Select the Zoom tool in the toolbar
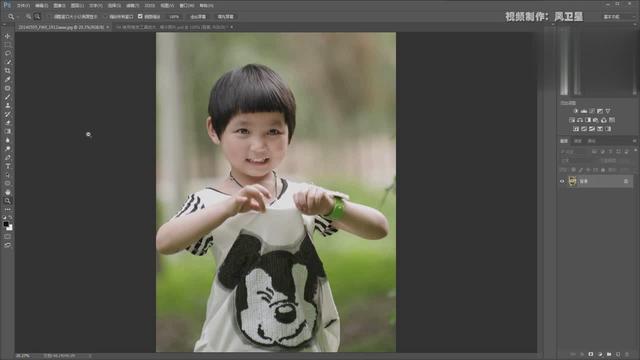640x360 pixels. tap(7, 201)
